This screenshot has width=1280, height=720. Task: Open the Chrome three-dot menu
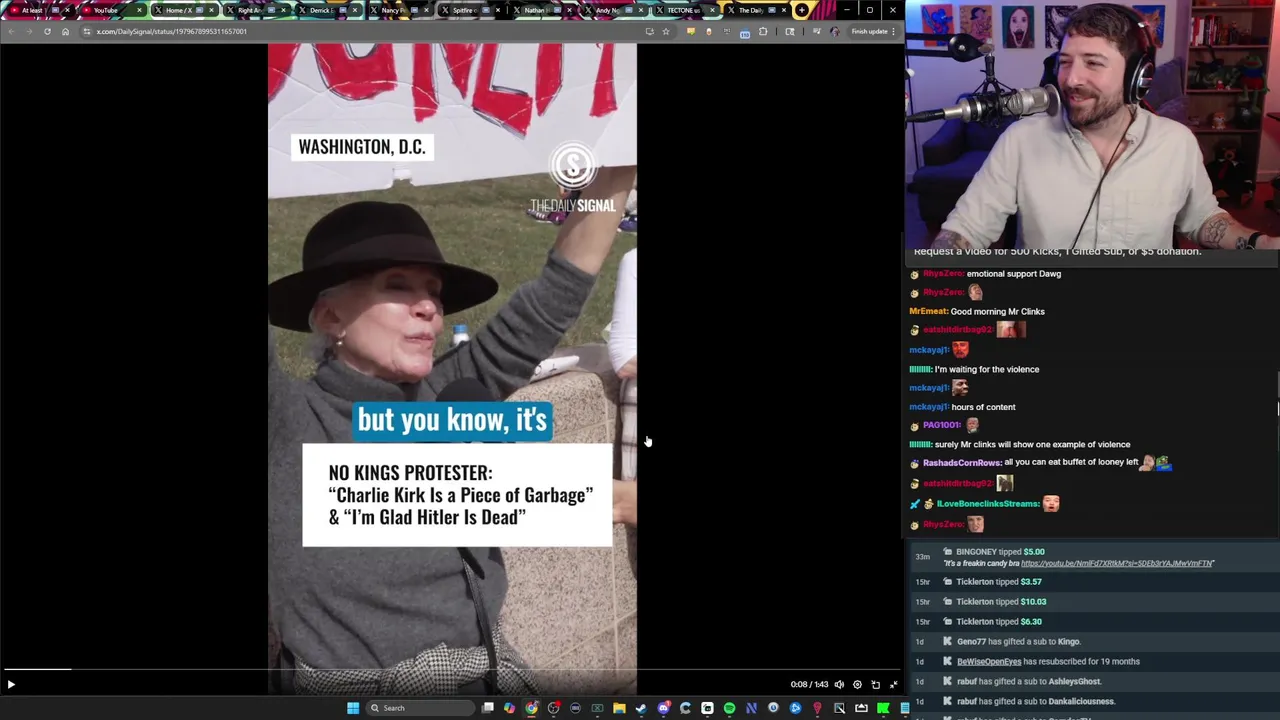(x=894, y=31)
